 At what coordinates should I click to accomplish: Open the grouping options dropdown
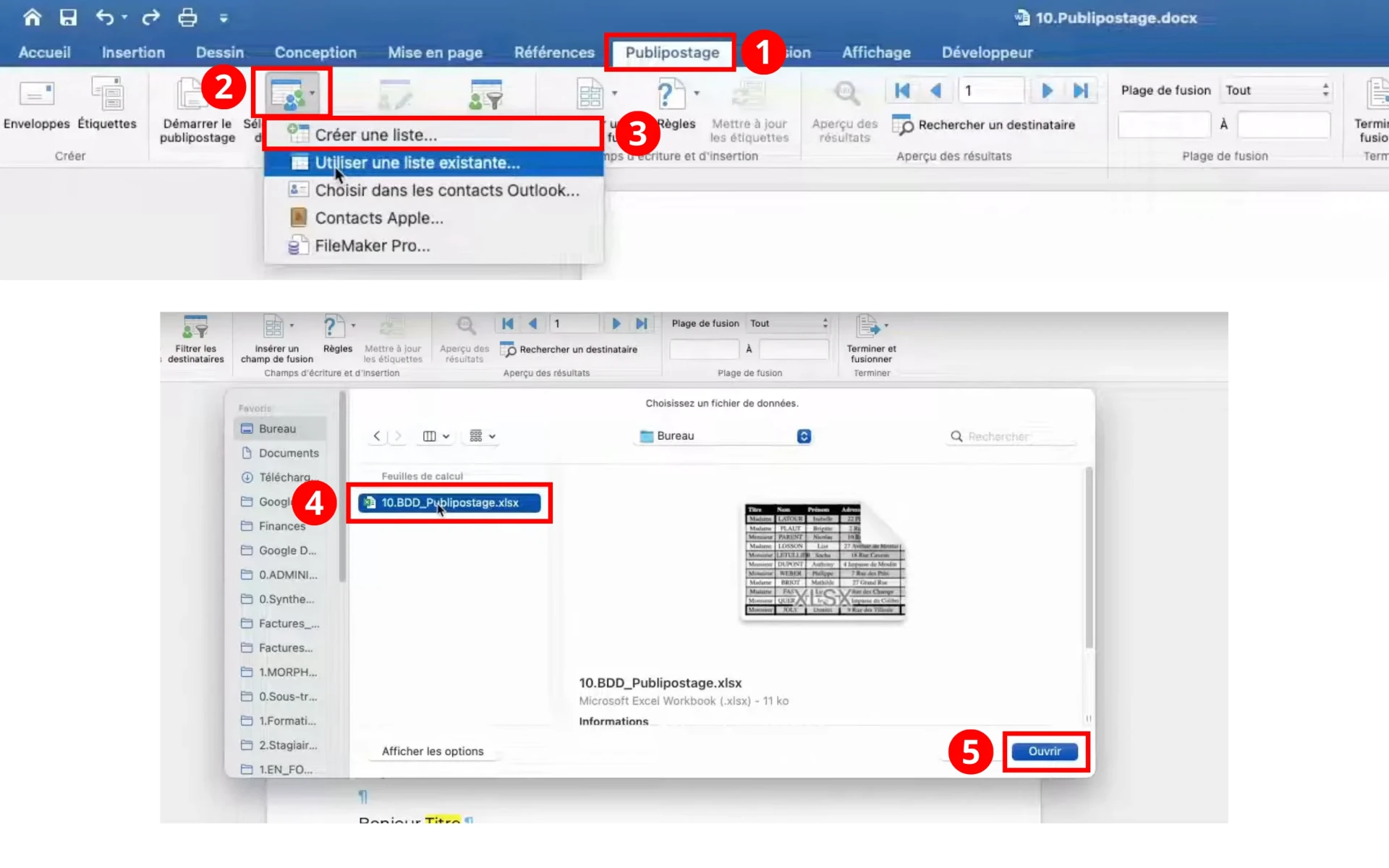pyautogui.click(x=483, y=436)
